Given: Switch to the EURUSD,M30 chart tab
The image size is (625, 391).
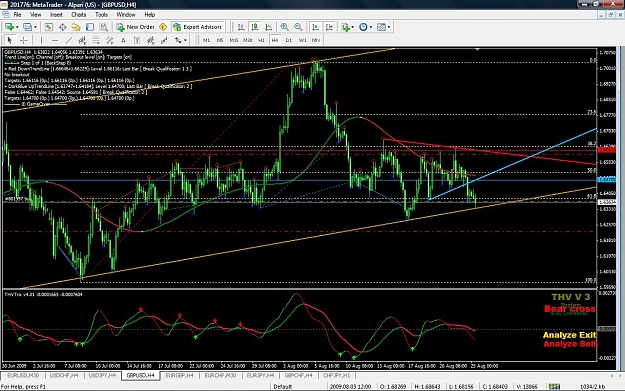Looking at the screenshot, I should click(23, 375).
